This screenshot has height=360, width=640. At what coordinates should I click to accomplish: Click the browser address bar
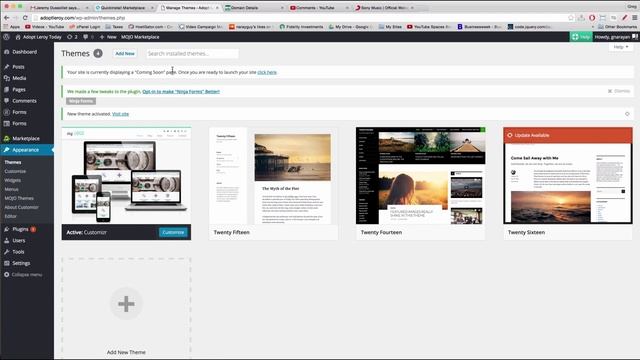300,18
